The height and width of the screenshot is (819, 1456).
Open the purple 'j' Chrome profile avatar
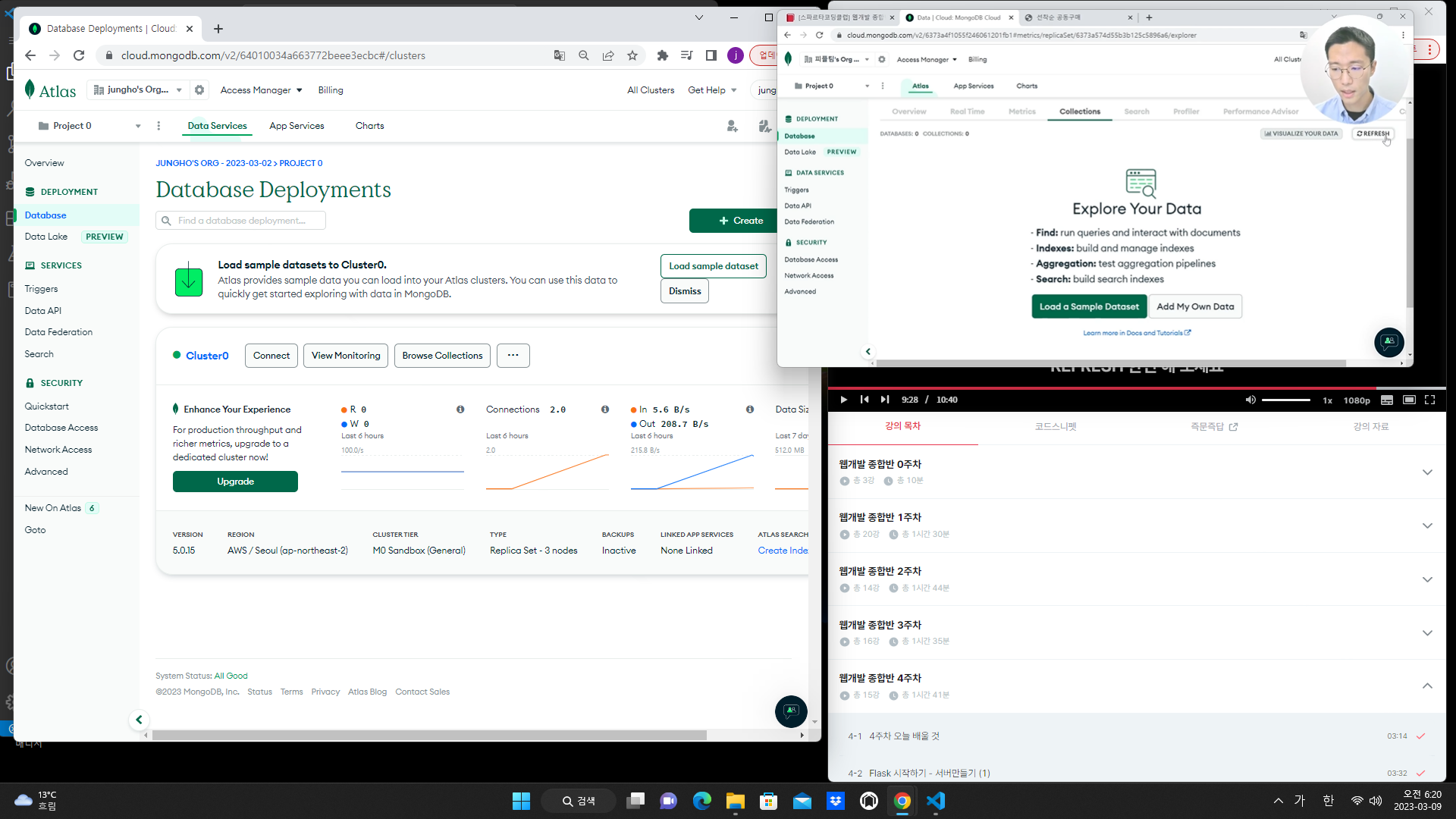coord(736,55)
